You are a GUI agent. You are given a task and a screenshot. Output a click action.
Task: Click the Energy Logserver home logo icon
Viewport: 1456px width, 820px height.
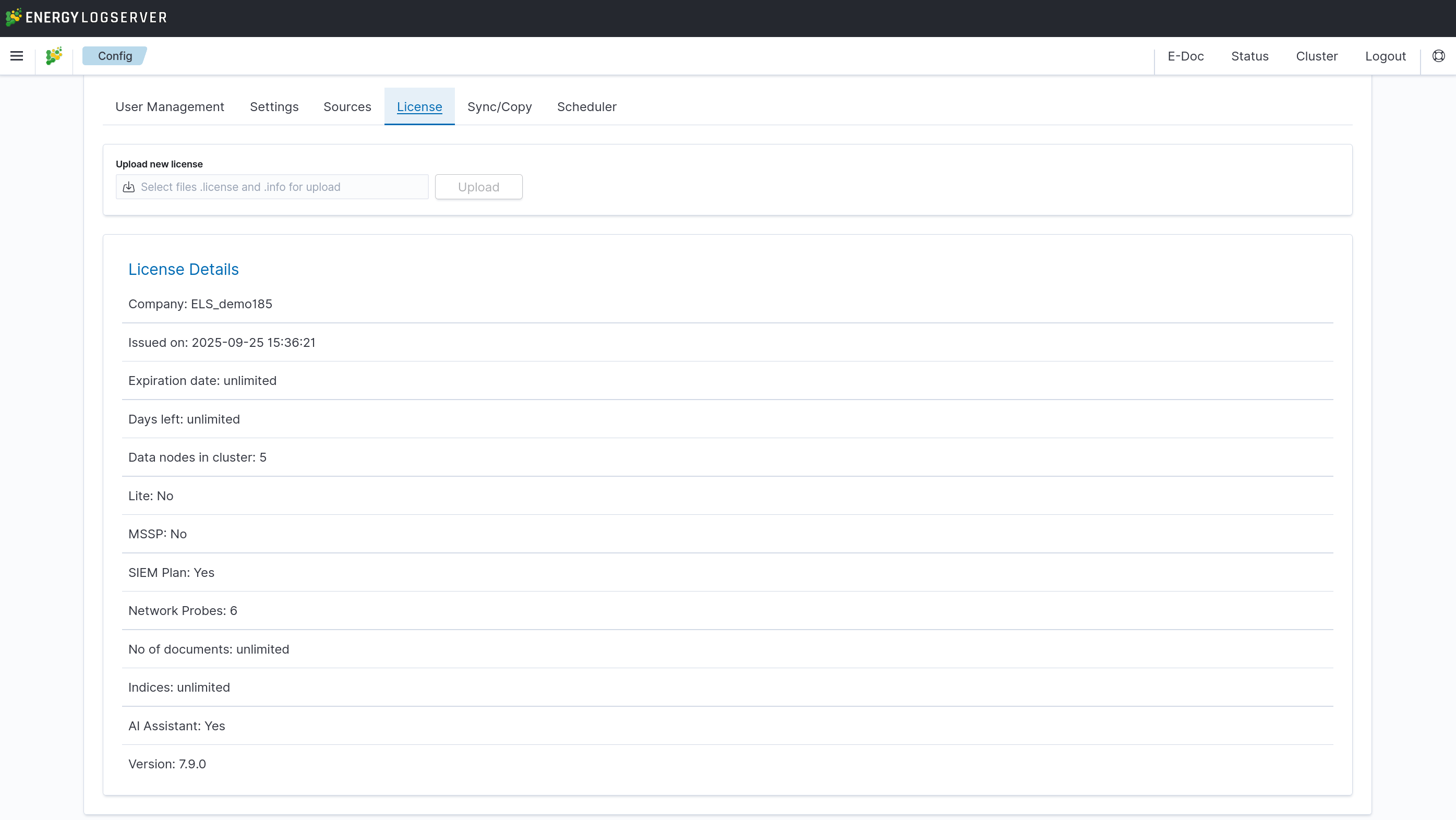(54, 56)
